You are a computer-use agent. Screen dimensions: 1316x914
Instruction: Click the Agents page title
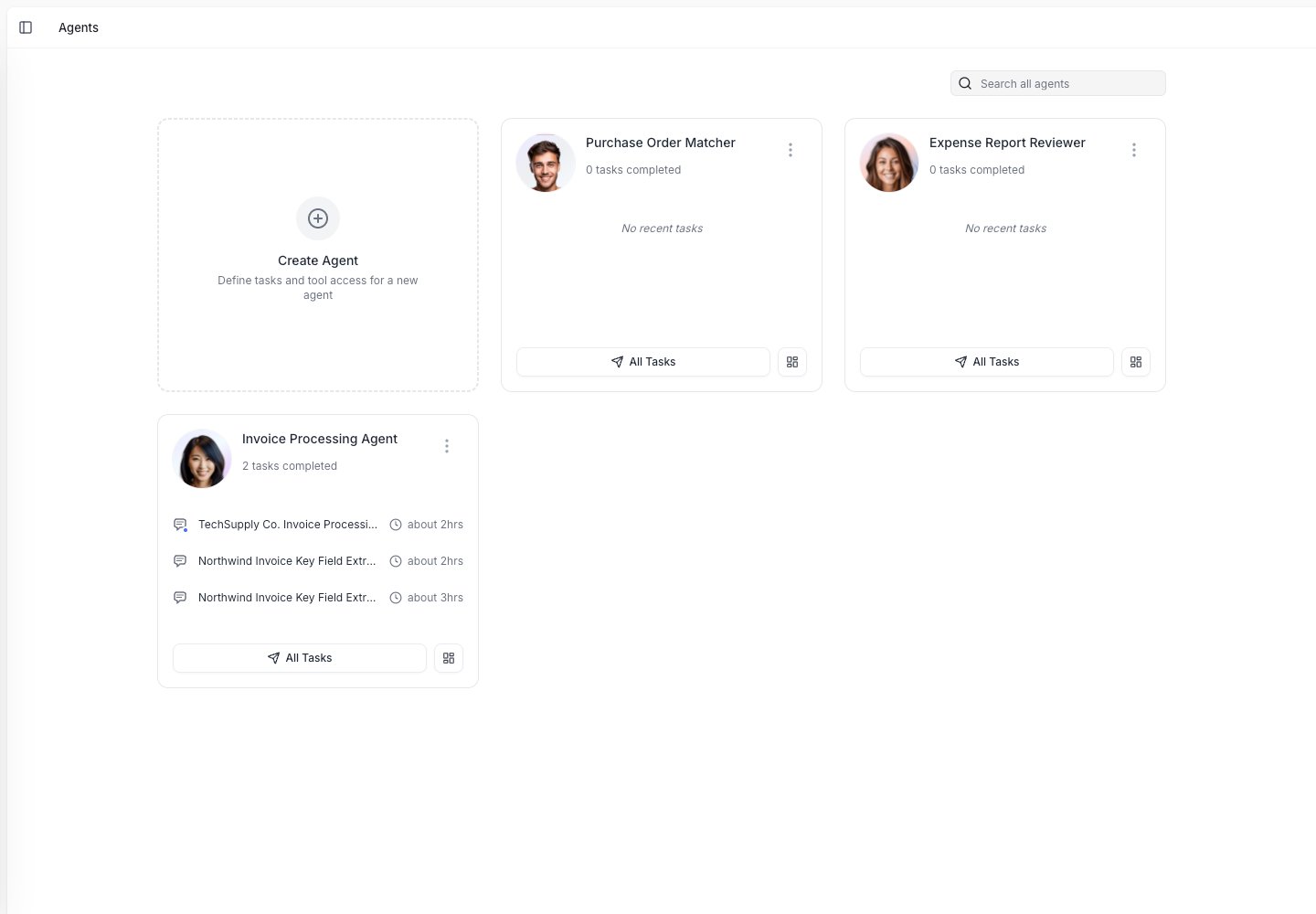pos(79,27)
